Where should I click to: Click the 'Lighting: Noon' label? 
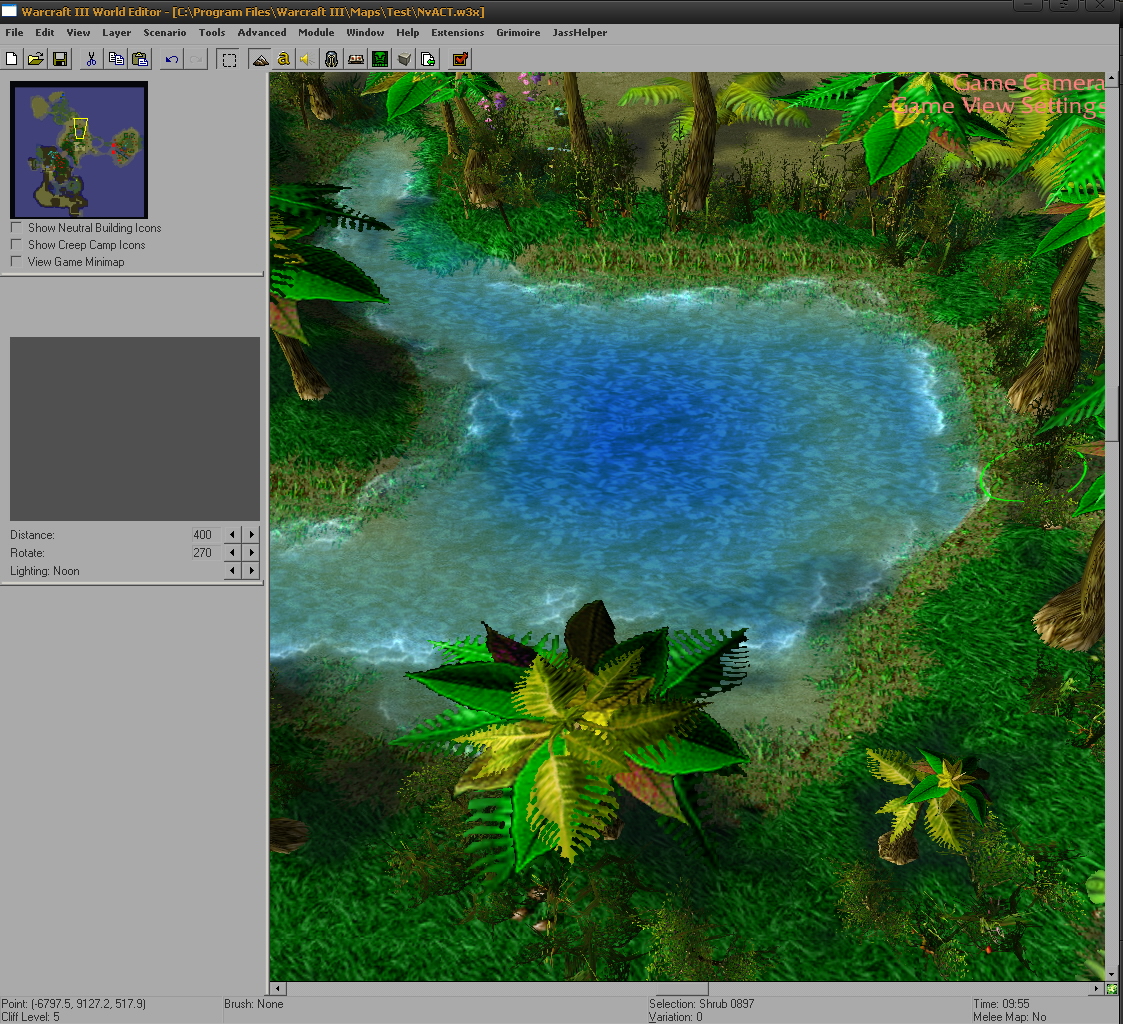[x=44, y=571]
